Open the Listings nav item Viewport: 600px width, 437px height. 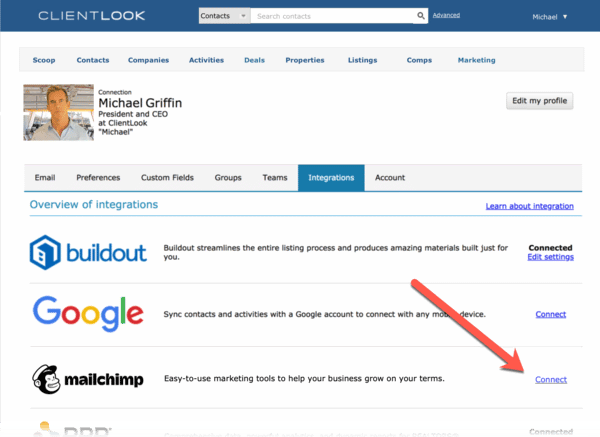pyautogui.click(x=362, y=60)
